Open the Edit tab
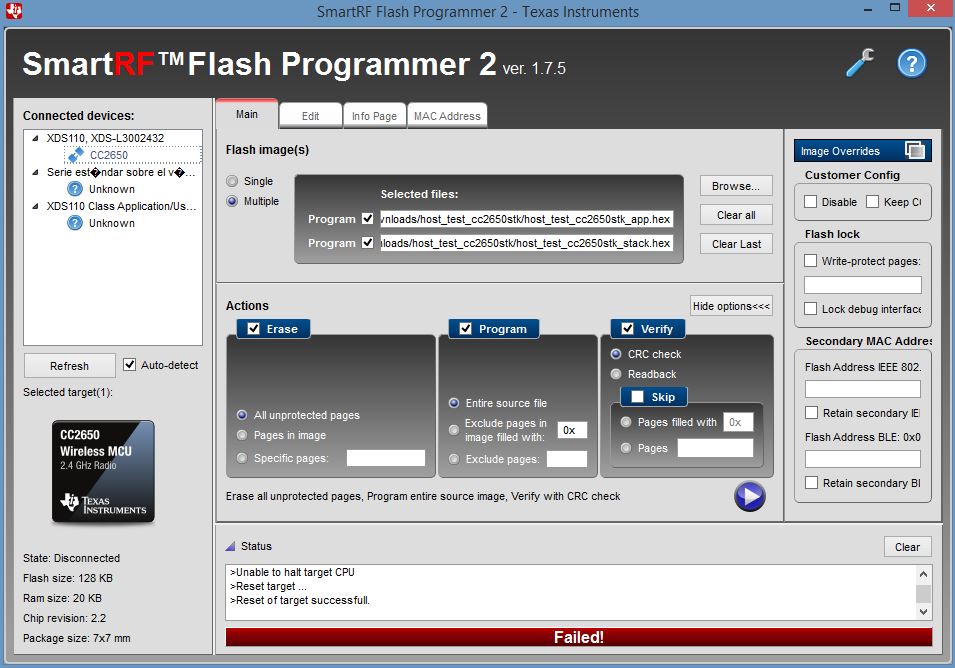This screenshot has height=668, width=955. (311, 116)
